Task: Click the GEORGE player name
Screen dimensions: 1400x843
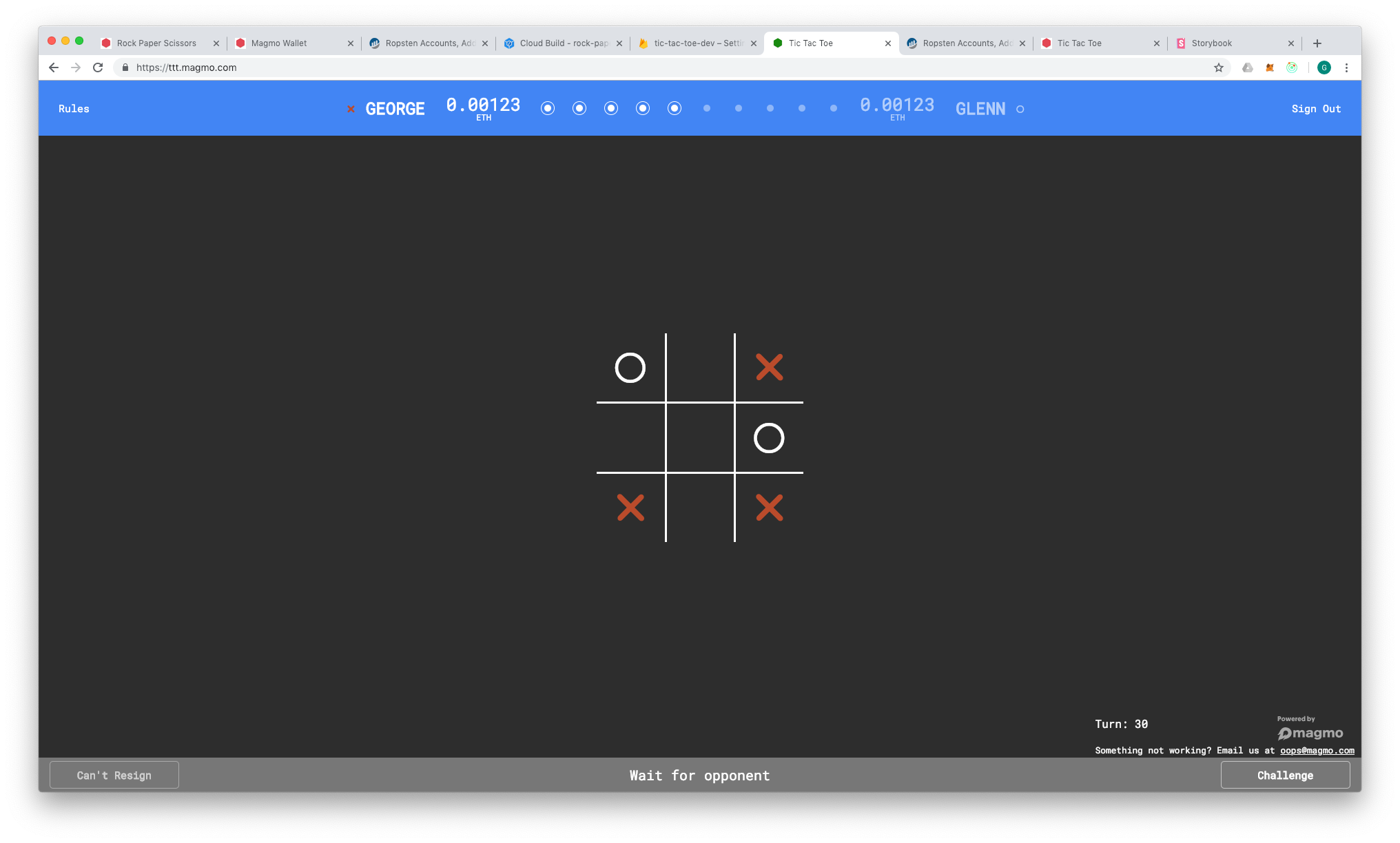Action: tap(395, 109)
